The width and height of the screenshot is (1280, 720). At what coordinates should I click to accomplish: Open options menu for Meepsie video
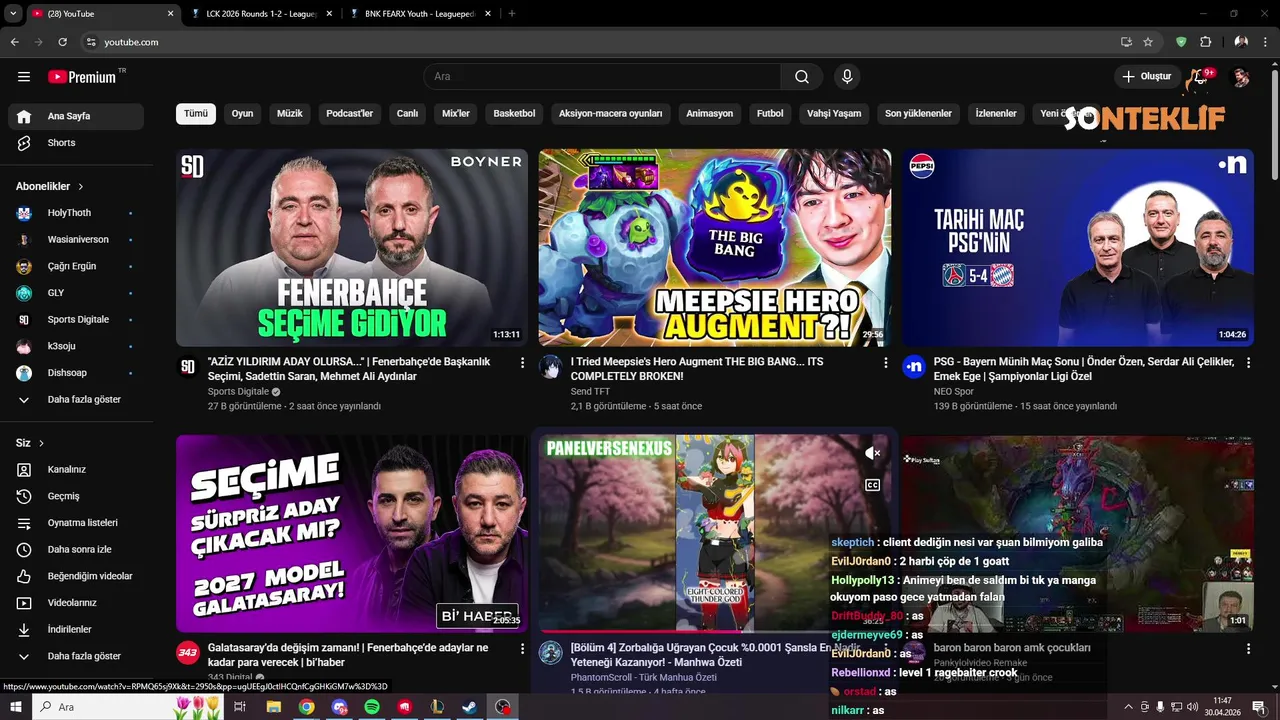[885, 363]
